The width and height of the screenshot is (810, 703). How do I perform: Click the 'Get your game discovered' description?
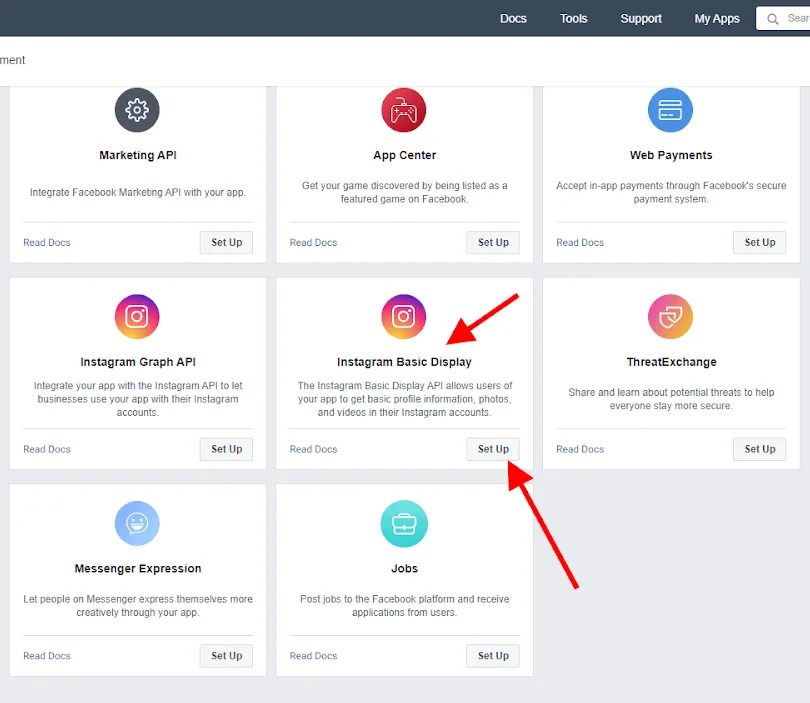(x=404, y=192)
